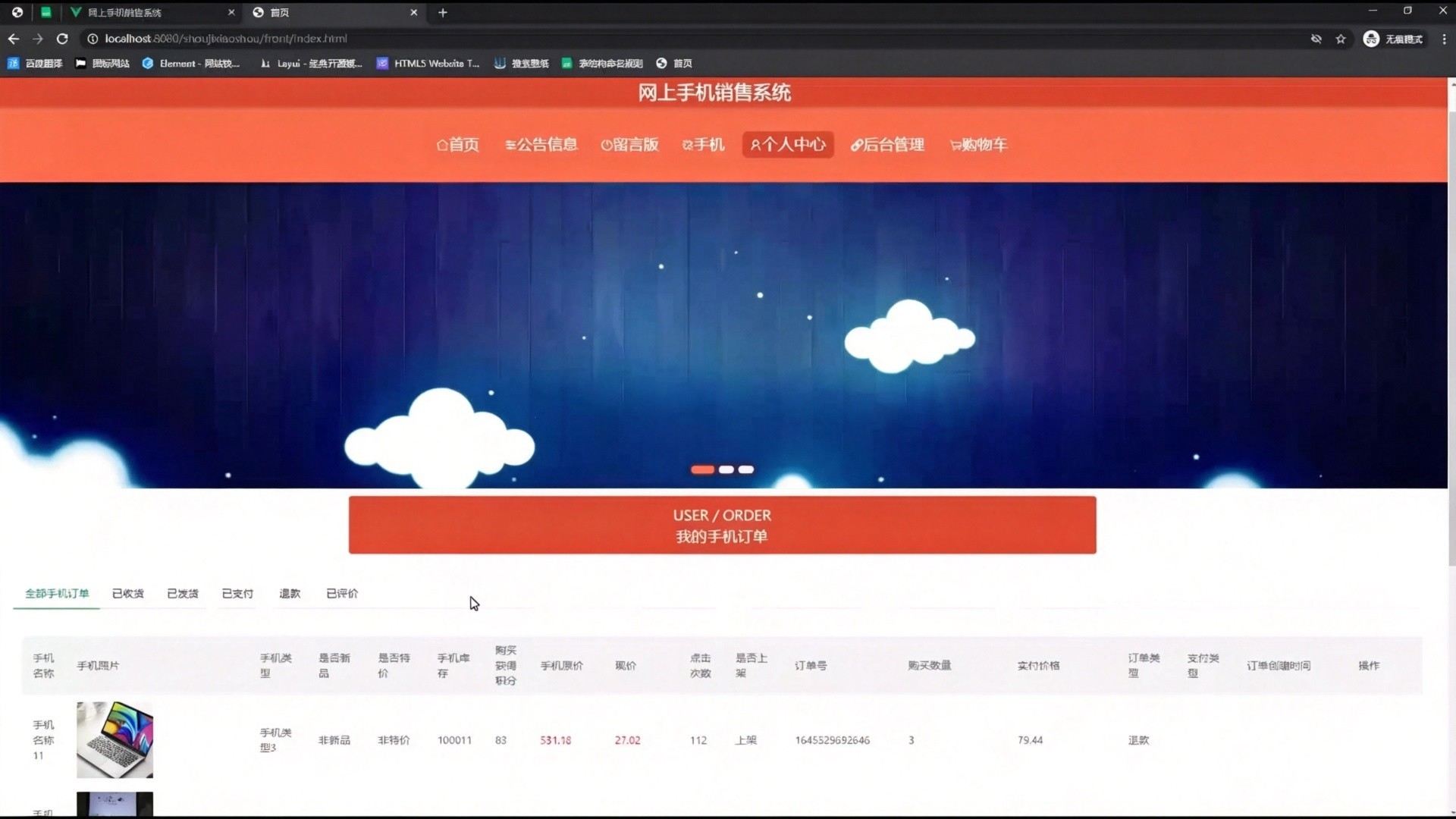
Task: Switch to the 首页 browser tab
Action: tap(334, 12)
